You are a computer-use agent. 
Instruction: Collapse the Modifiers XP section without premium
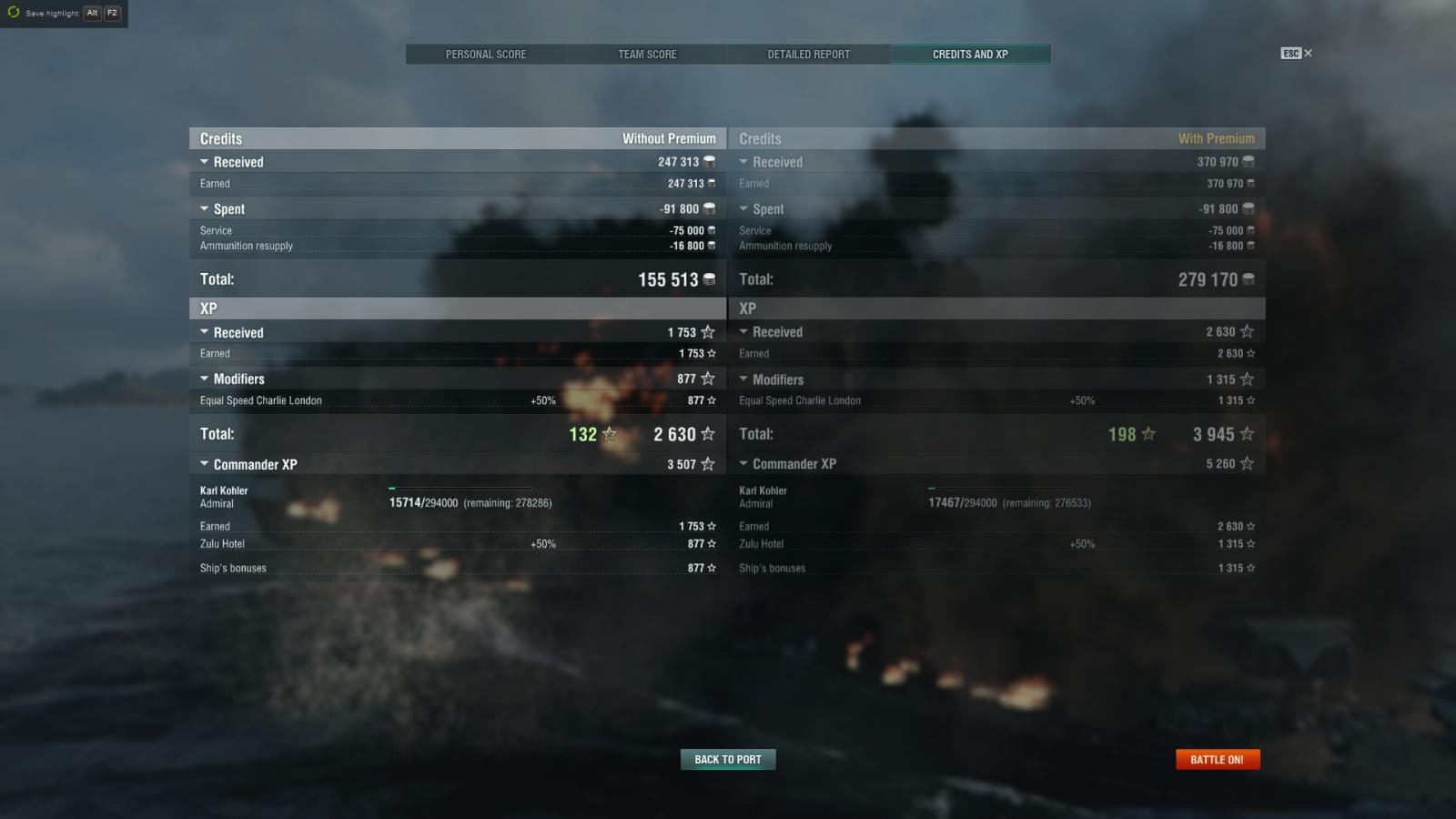tap(205, 379)
